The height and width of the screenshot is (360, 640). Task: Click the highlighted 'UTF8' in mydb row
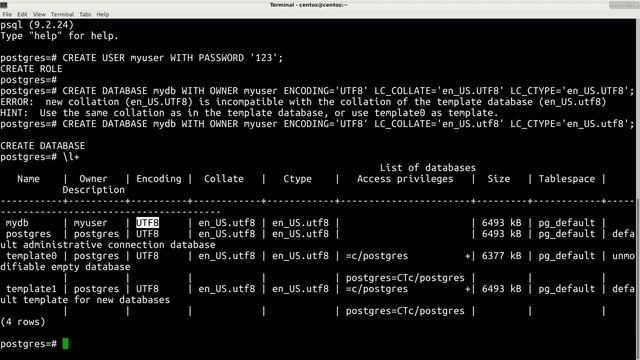click(x=147, y=223)
